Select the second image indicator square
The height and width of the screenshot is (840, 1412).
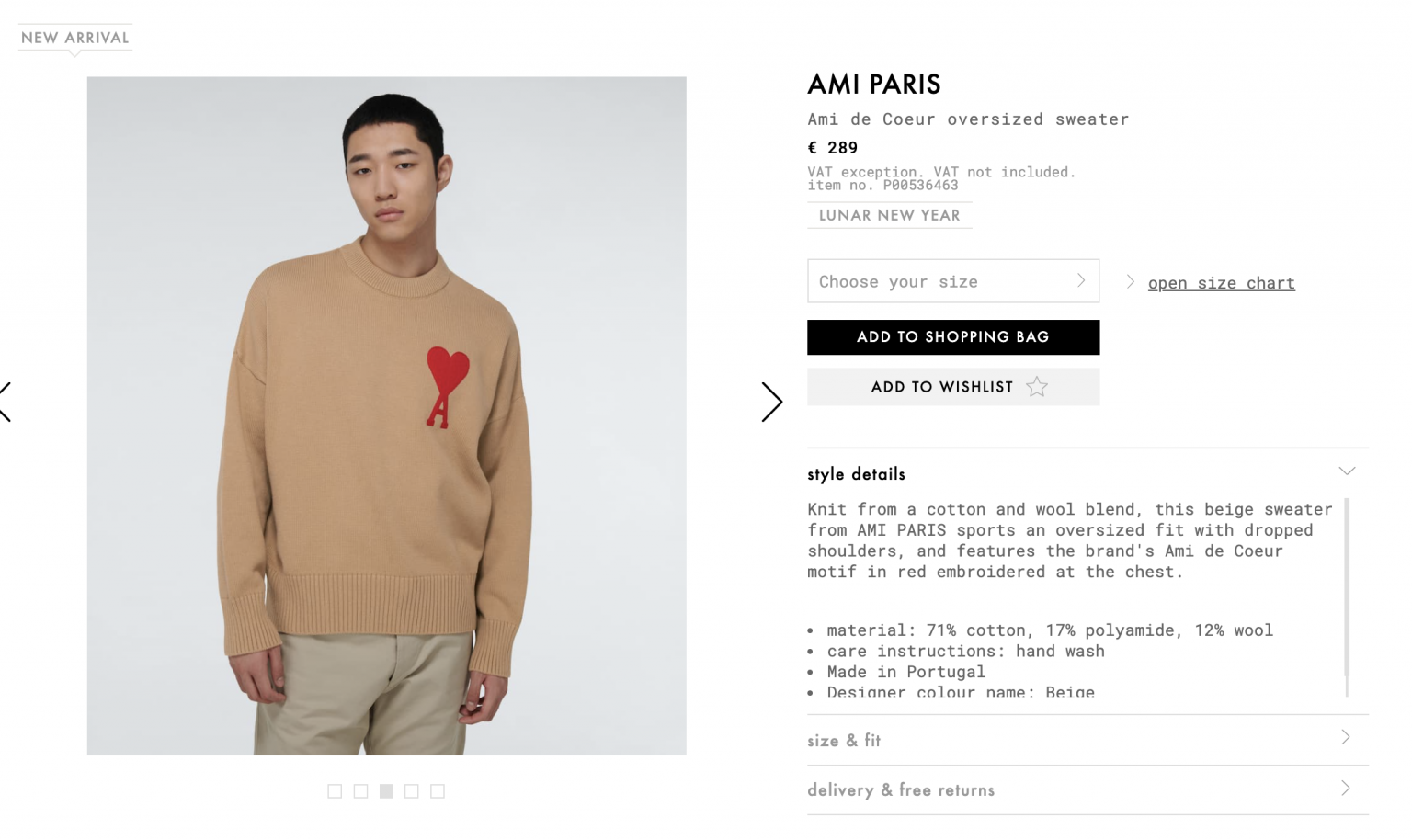(x=360, y=791)
